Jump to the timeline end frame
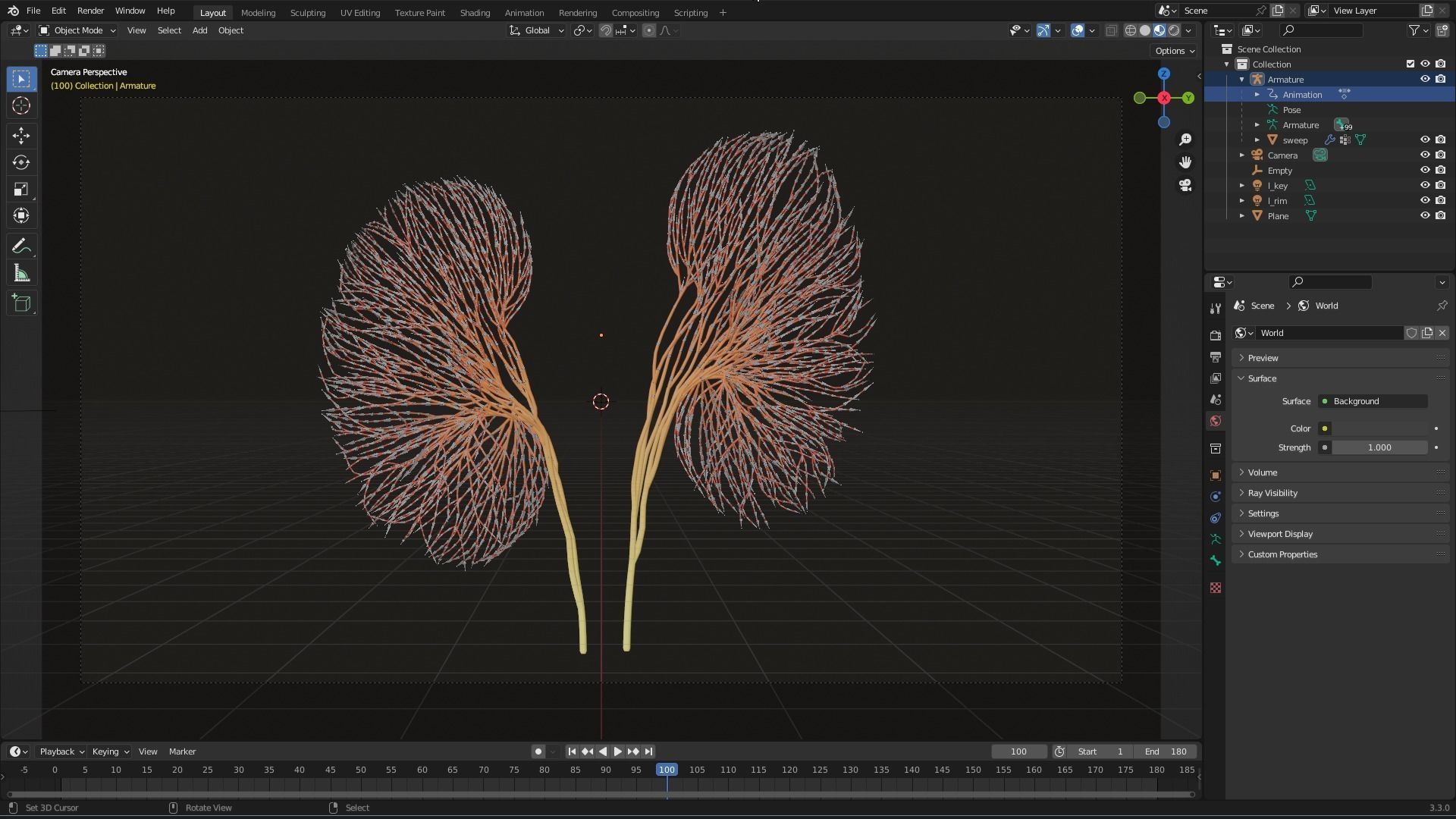1456x819 pixels. [x=648, y=752]
